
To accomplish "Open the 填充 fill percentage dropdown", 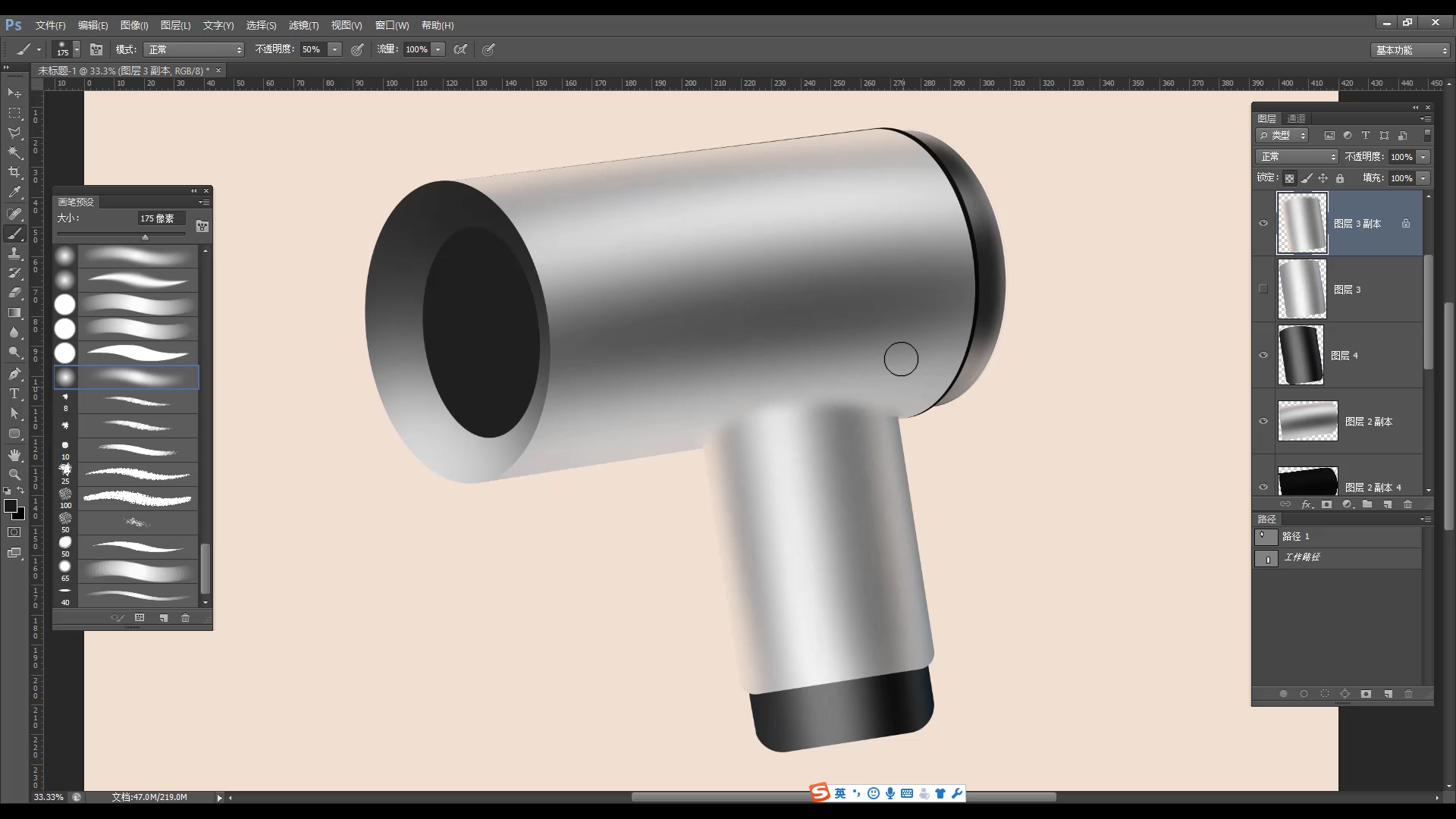I will tap(1423, 177).
